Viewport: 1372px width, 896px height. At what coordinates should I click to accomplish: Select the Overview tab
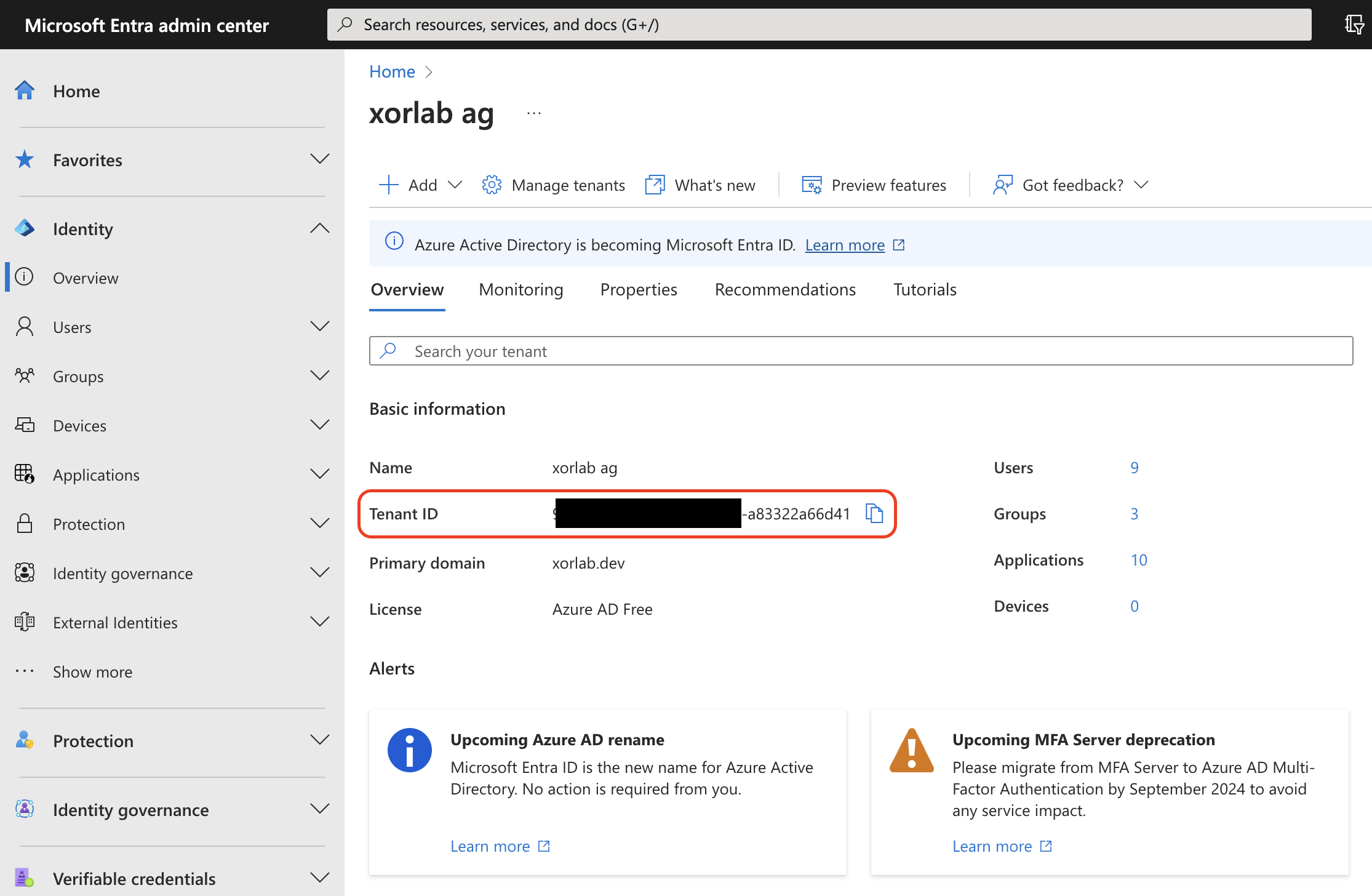coord(407,289)
